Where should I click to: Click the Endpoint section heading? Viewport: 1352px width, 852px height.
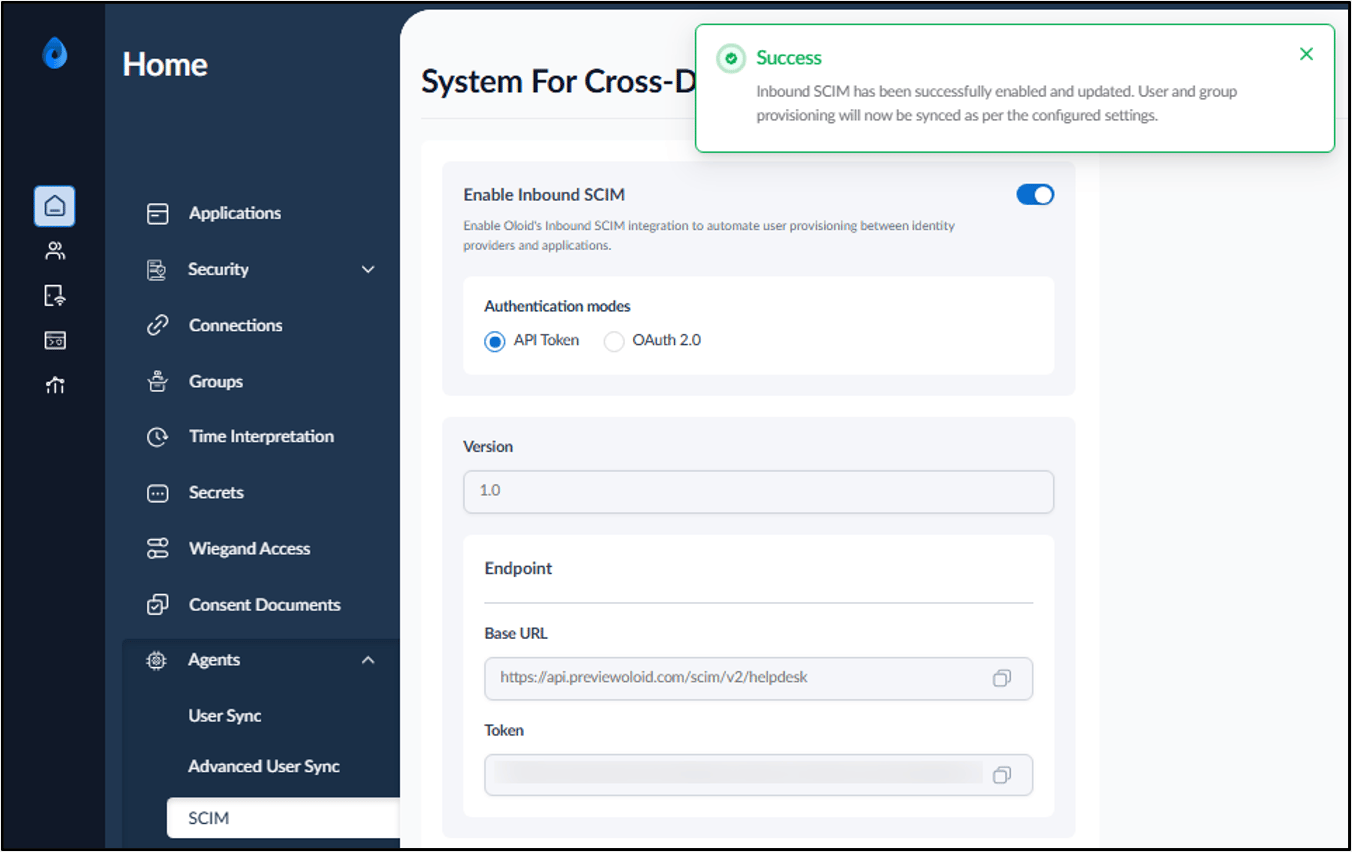[518, 568]
